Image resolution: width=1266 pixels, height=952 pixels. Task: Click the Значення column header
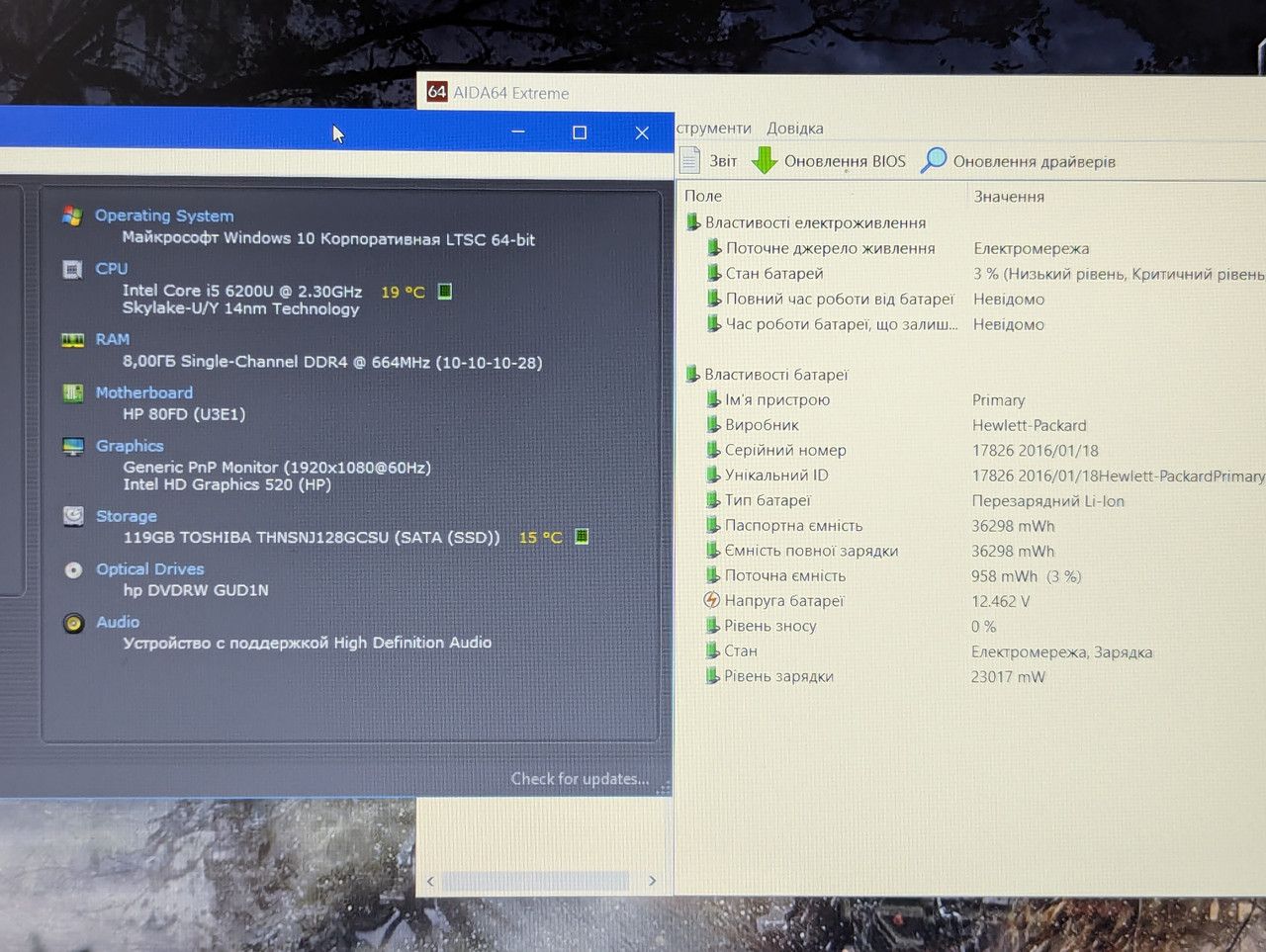click(x=1009, y=197)
